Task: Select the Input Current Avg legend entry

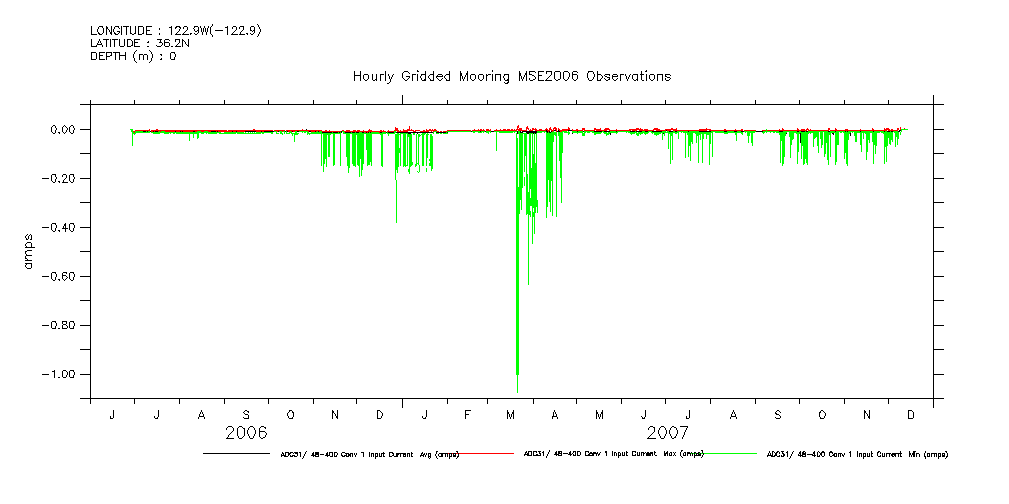Action: tap(370, 454)
